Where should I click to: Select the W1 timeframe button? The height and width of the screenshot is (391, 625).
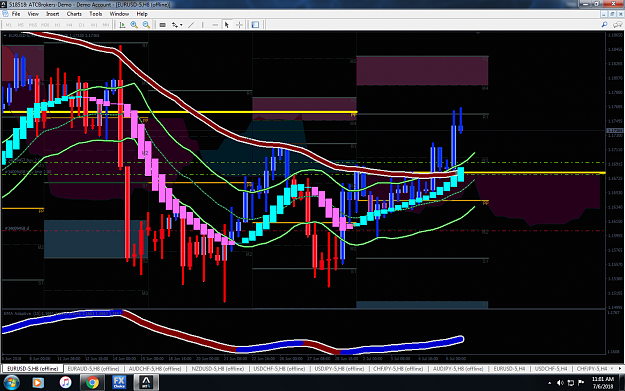tap(94, 25)
